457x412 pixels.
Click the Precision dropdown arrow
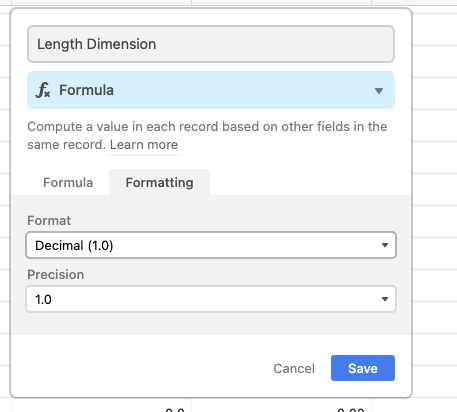tap(385, 299)
